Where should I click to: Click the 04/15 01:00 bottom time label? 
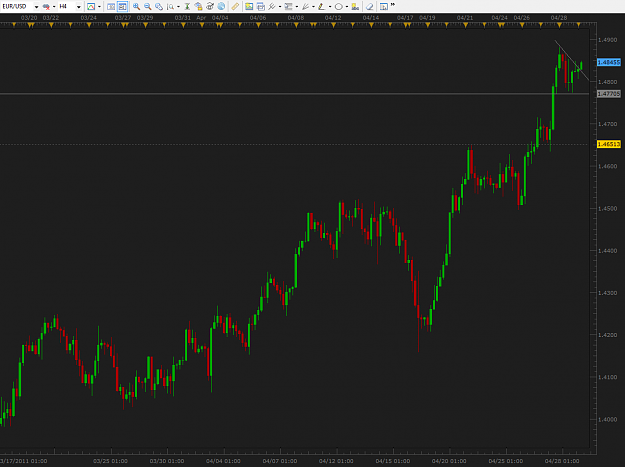tap(393, 461)
